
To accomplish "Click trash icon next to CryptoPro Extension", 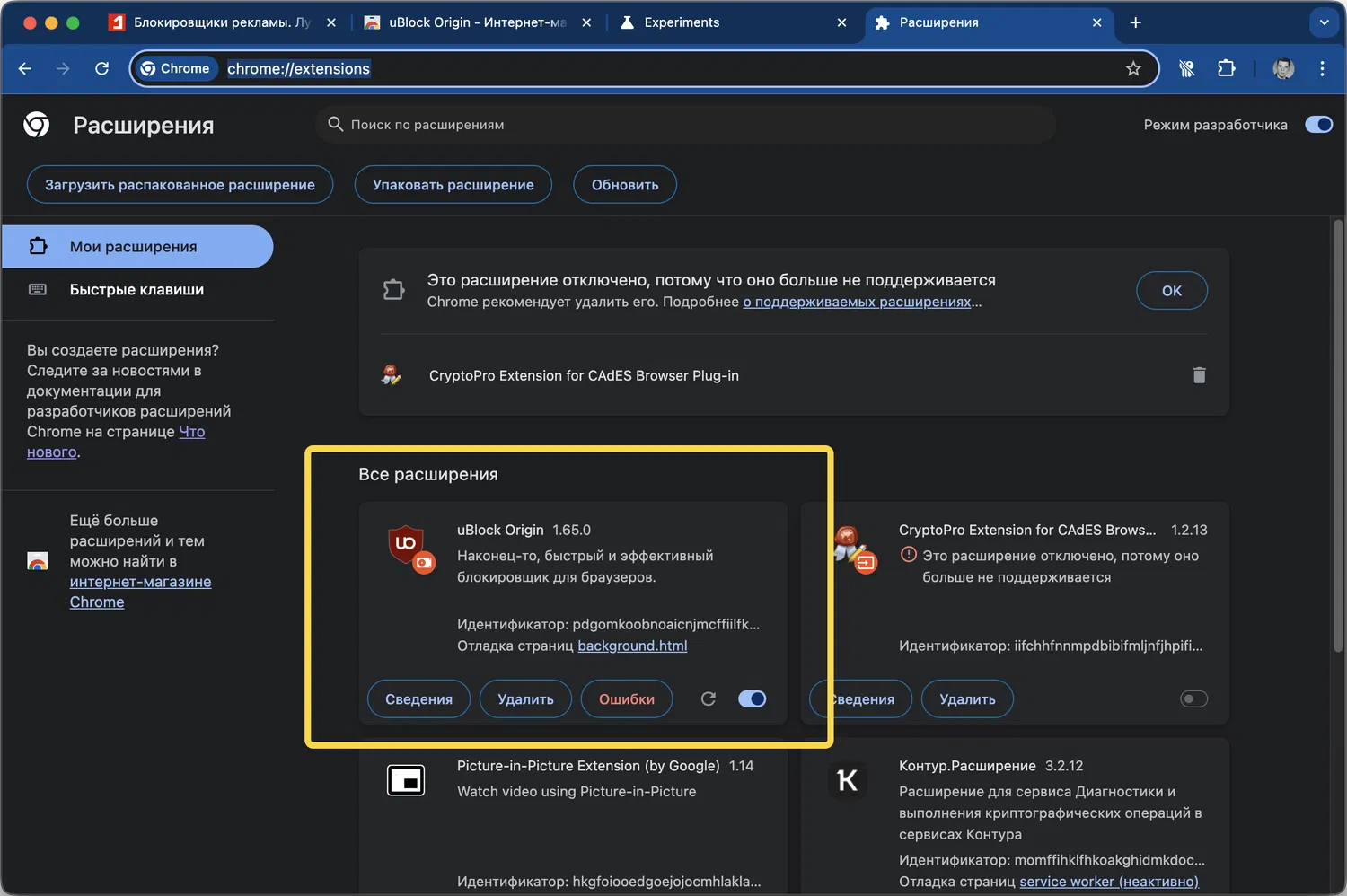I will pyautogui.click(x=1199, y=375).
